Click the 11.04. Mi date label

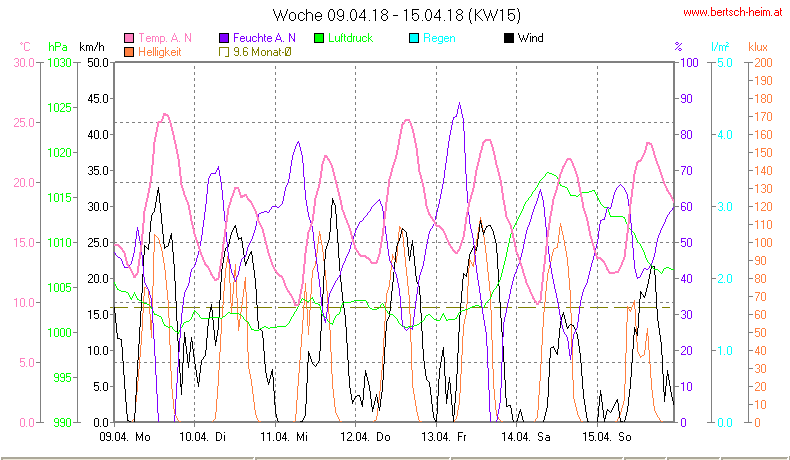(284, 437)
